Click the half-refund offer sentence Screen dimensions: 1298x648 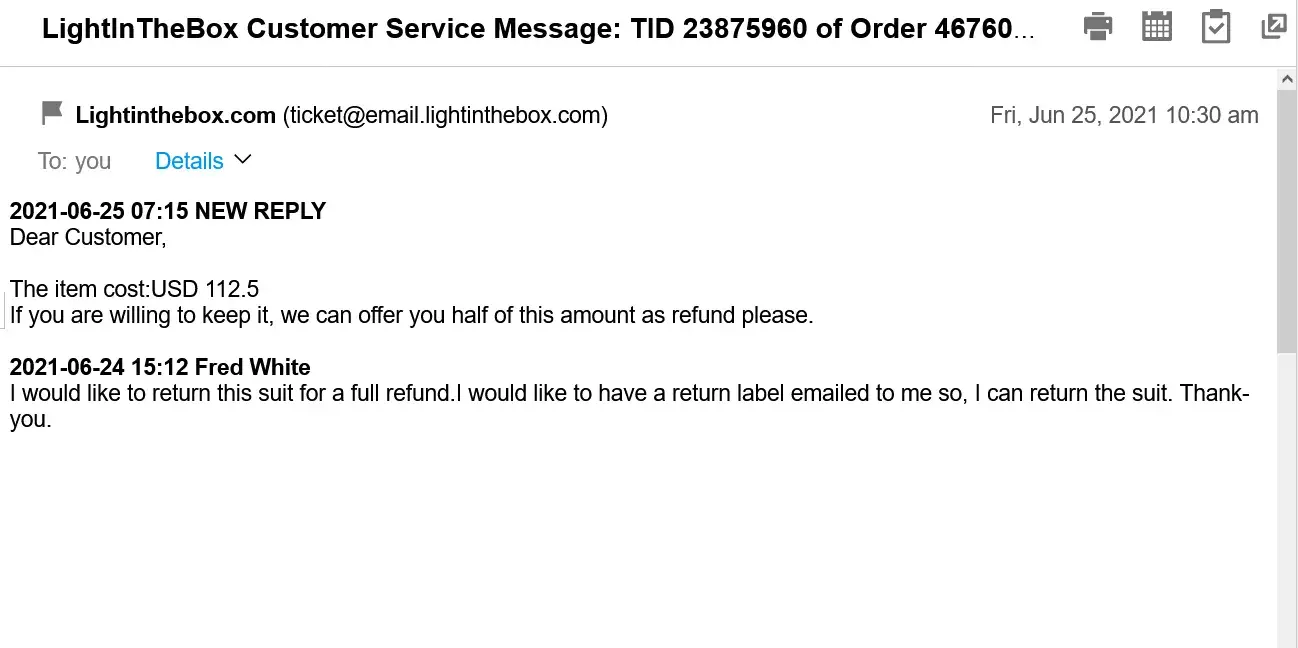tap(411, 315)
